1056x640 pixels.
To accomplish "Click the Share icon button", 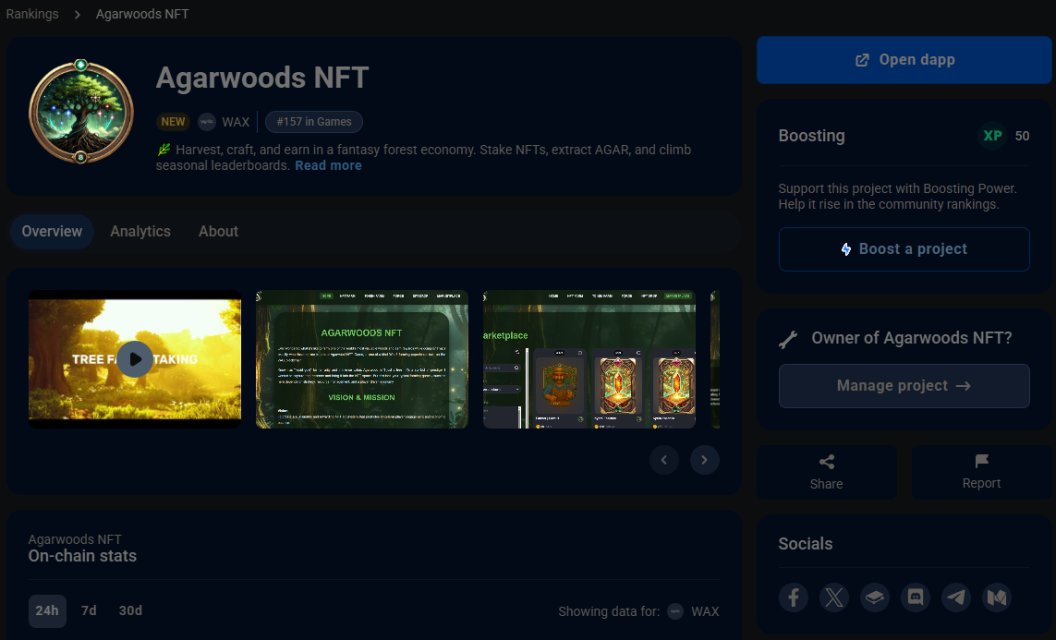I will click(826, 472).
